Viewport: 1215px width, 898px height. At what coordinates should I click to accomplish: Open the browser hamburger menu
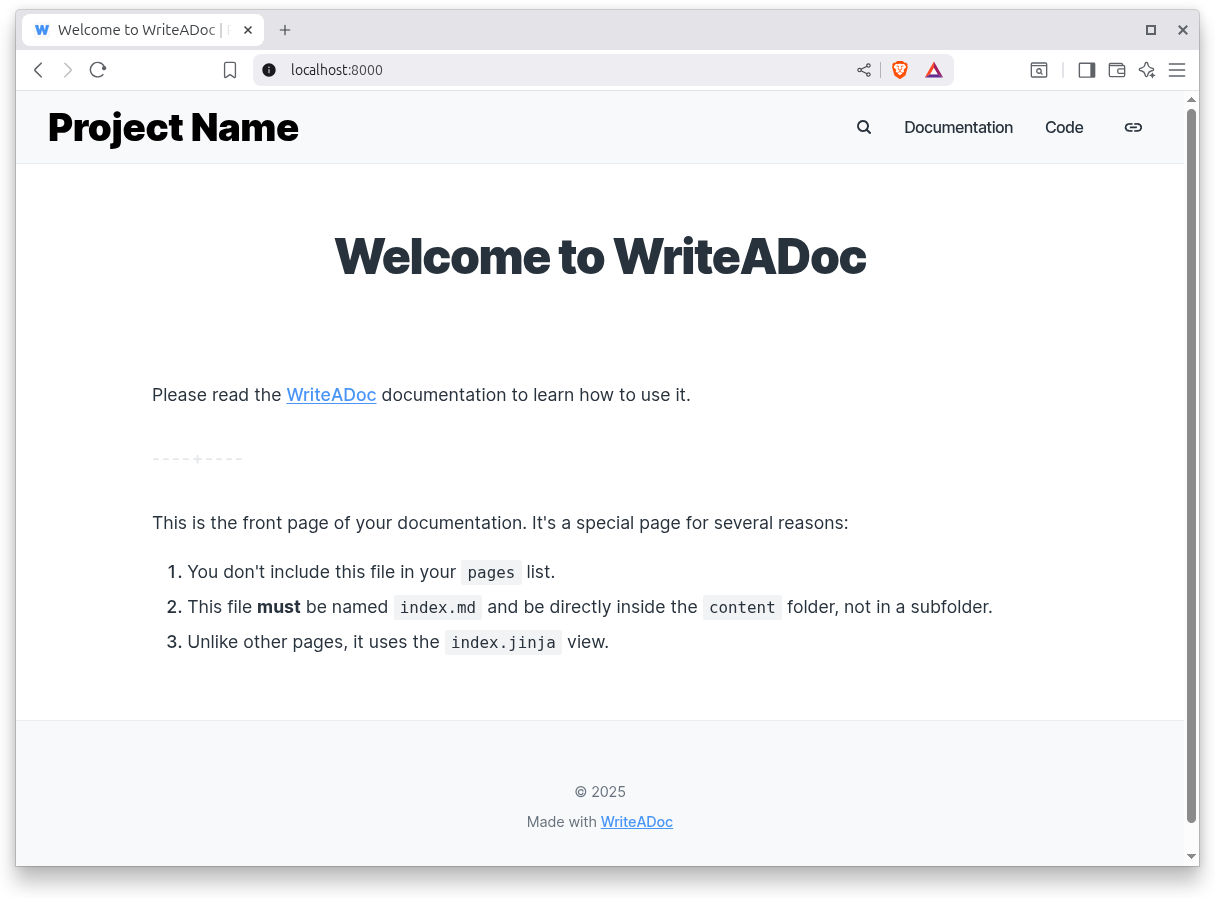click(x=1177, y=70)
